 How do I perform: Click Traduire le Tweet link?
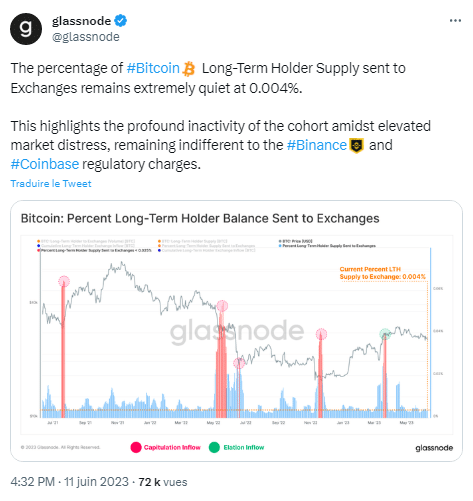point(51,184)
